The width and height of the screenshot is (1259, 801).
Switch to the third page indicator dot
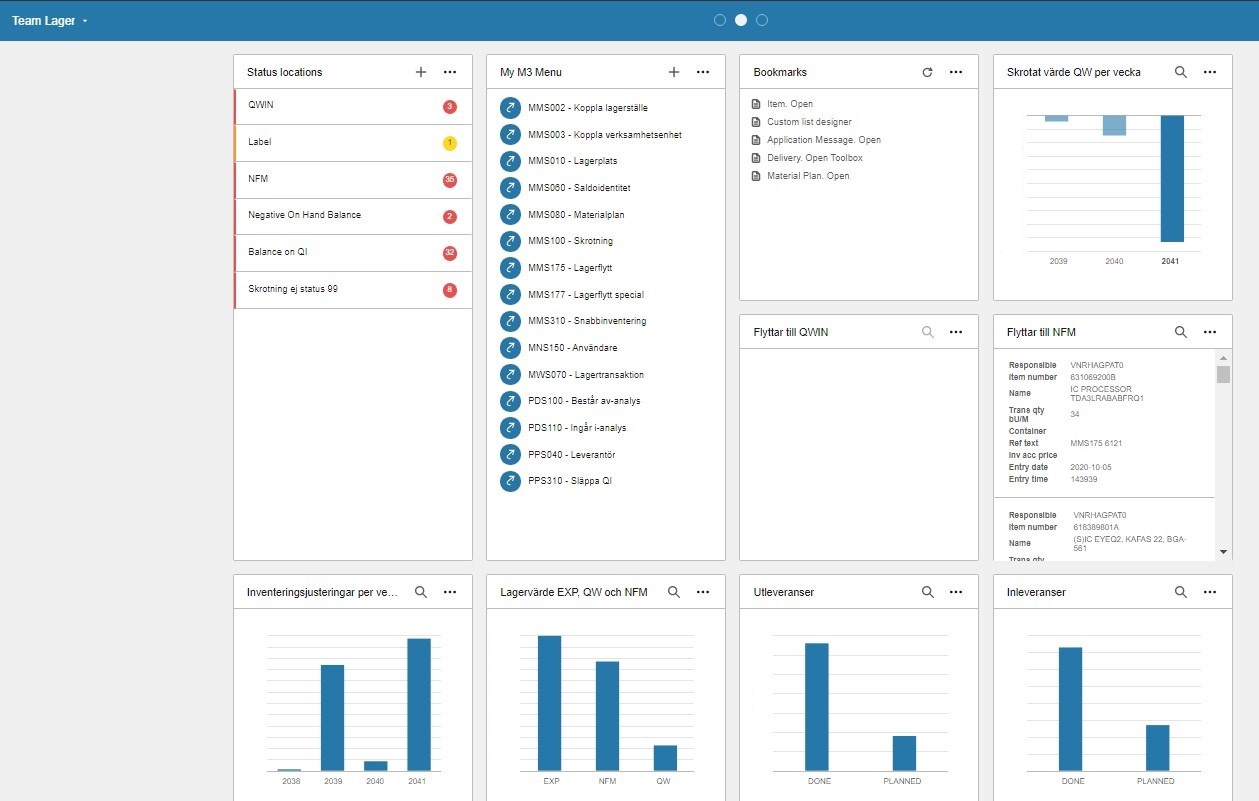click(762, 20)
